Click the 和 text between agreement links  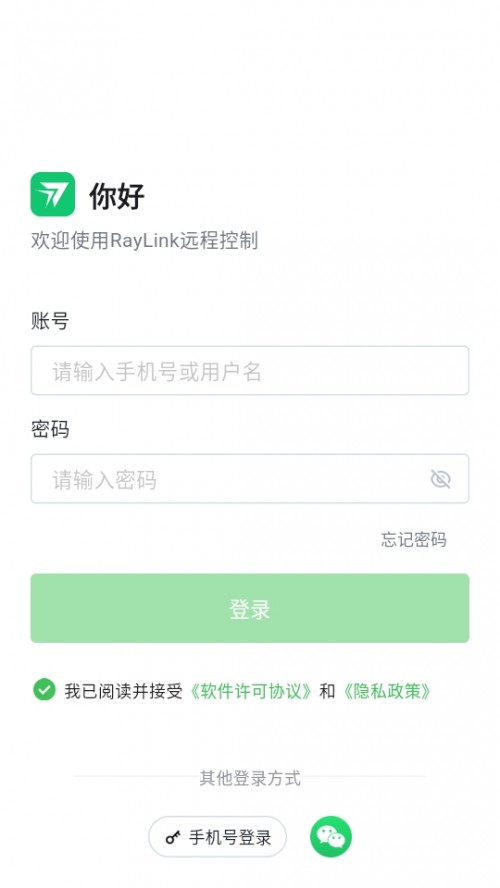tap(327, 691)
